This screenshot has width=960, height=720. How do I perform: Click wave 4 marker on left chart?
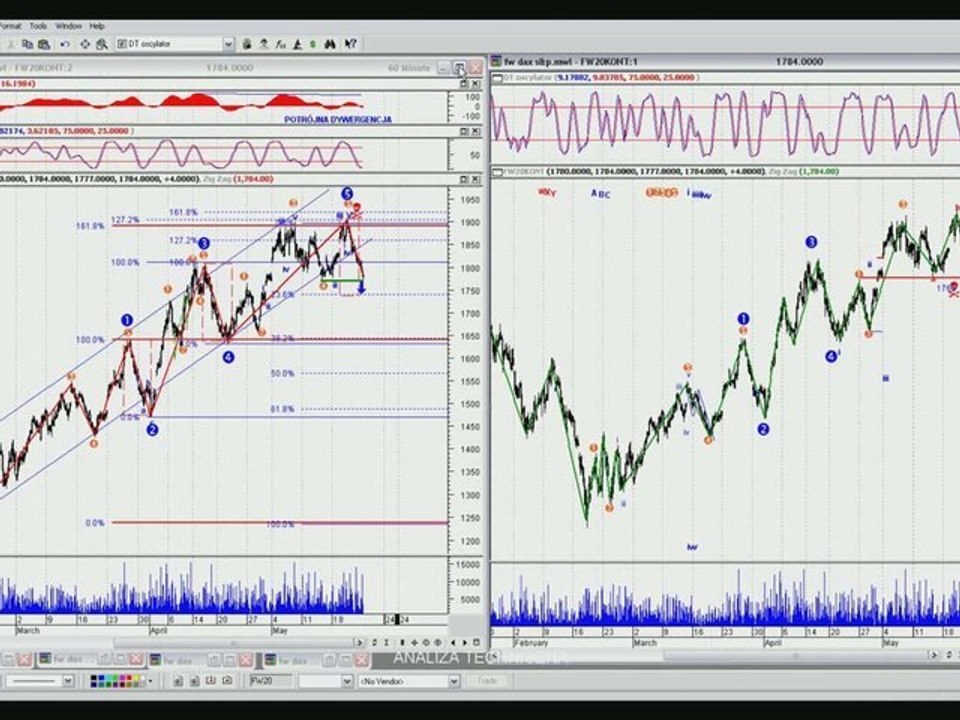pos(228,357)
